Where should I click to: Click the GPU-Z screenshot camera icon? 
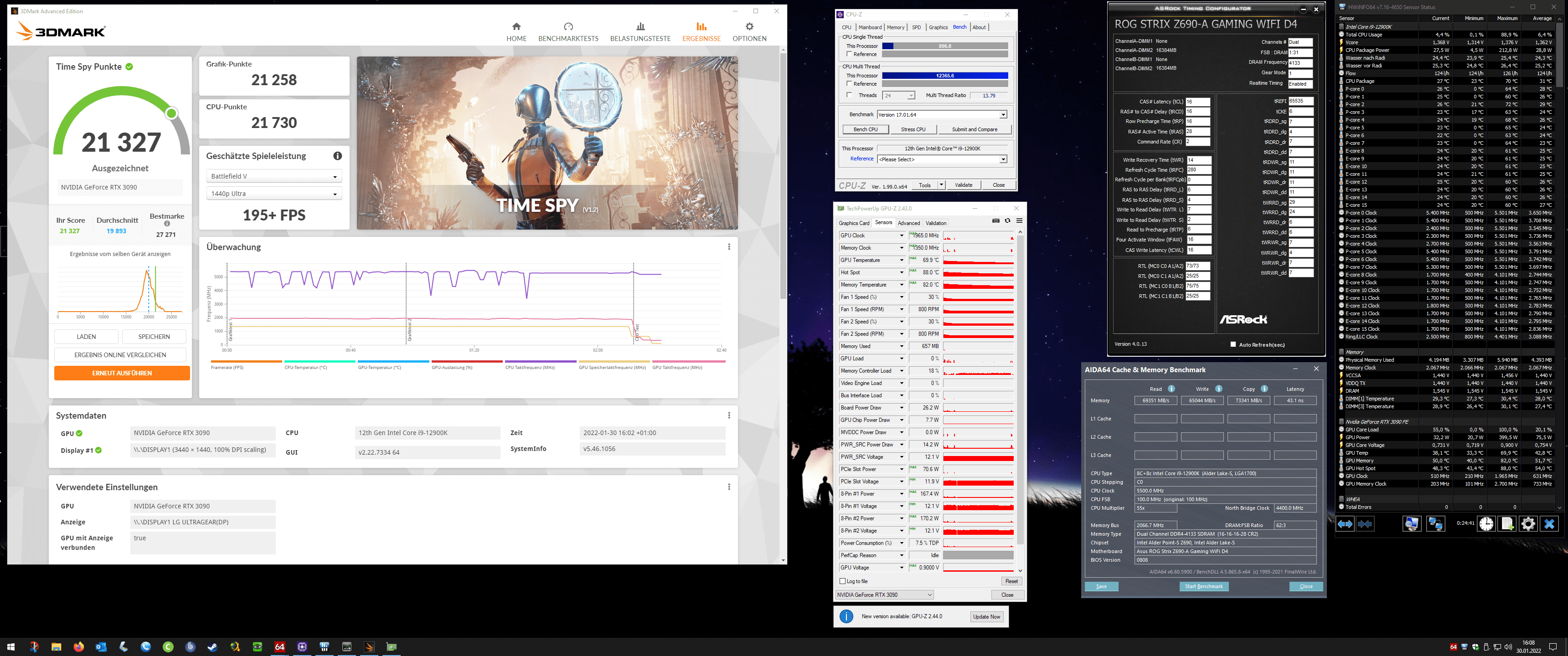[996, 221]
